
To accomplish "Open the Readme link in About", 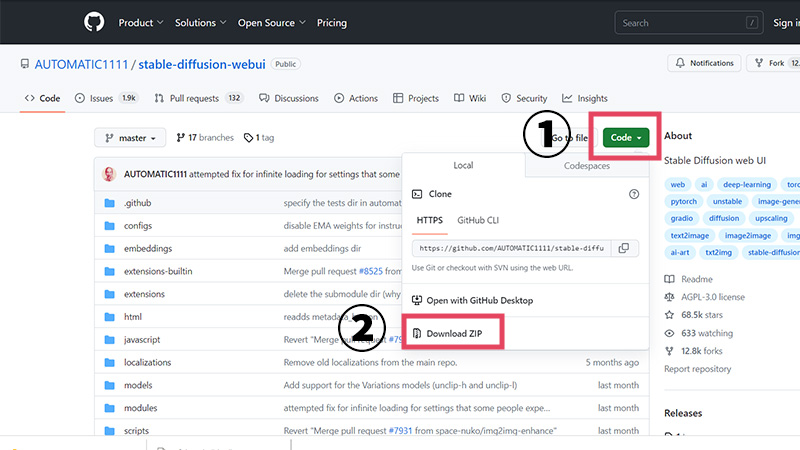I will 688,279.
